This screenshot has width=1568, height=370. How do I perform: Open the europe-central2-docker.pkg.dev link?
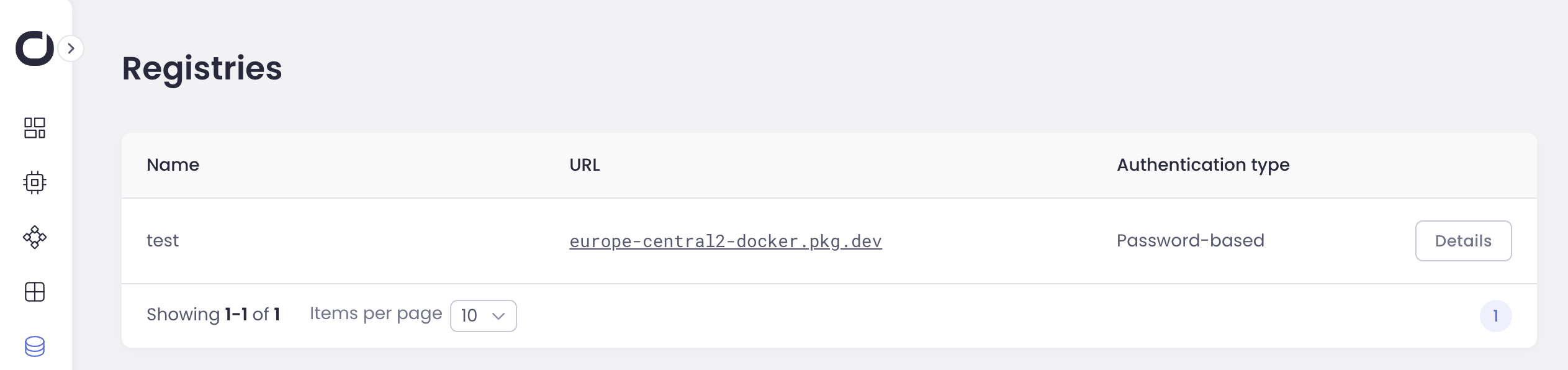click(x=725, y=241)
